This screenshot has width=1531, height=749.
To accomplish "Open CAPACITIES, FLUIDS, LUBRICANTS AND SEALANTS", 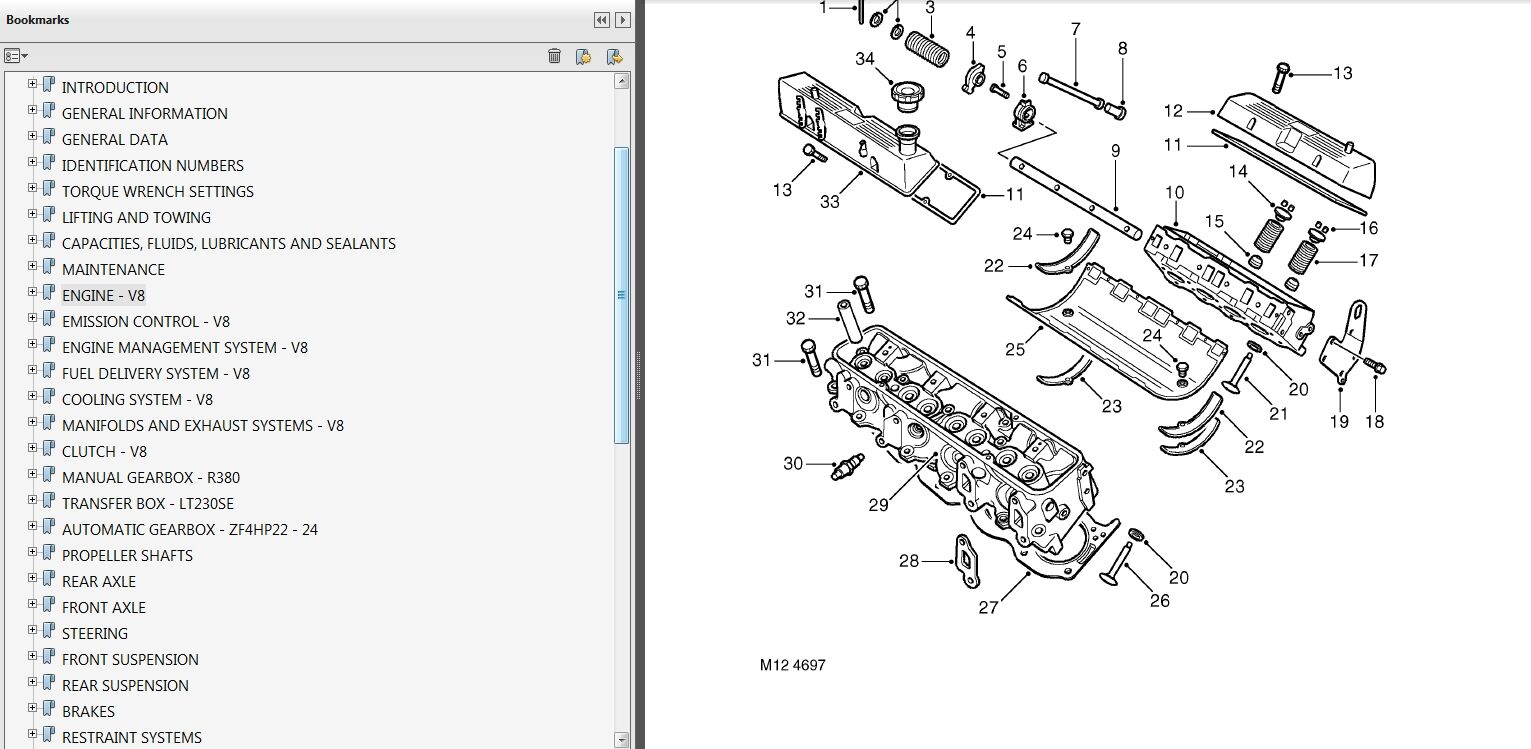I will click(229, 244).
